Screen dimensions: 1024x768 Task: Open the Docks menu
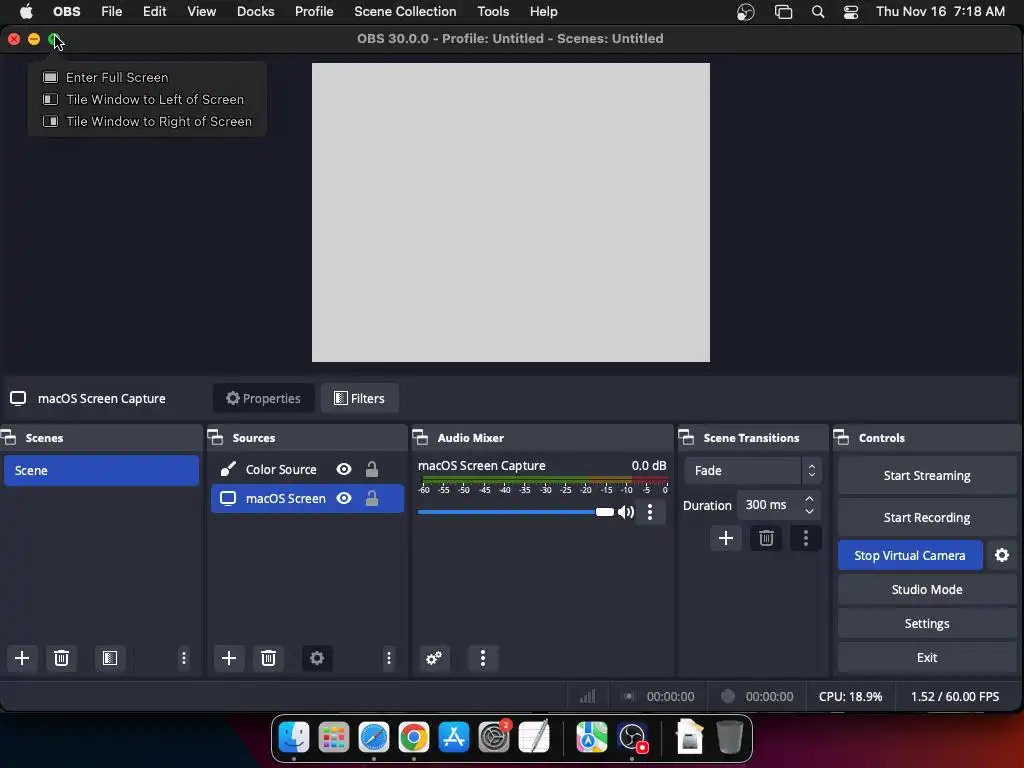(x=255, y=12)
